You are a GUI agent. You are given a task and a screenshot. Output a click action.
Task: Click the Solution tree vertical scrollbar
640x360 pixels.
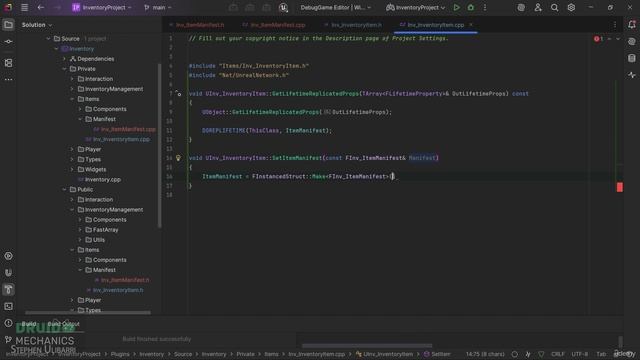pos(160,145)
